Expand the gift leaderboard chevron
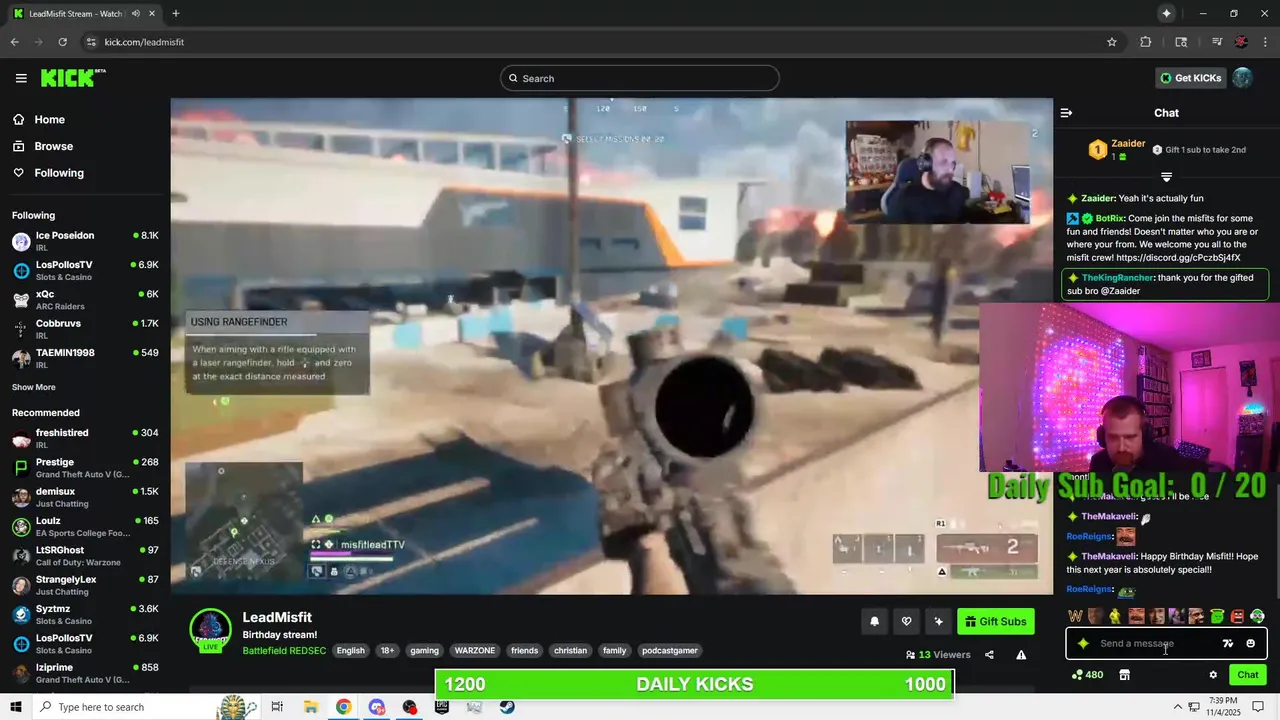The image size is (1280, 720). coord(1166,177)
